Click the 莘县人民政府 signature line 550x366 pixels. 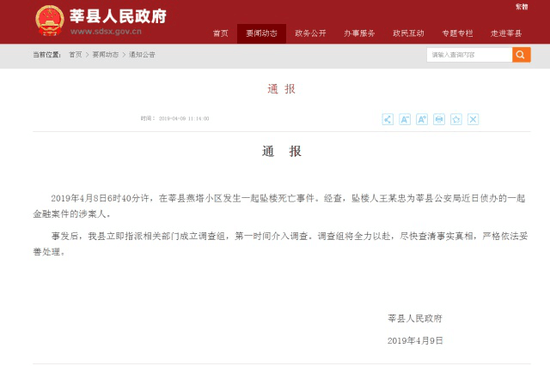click(415, 318)
